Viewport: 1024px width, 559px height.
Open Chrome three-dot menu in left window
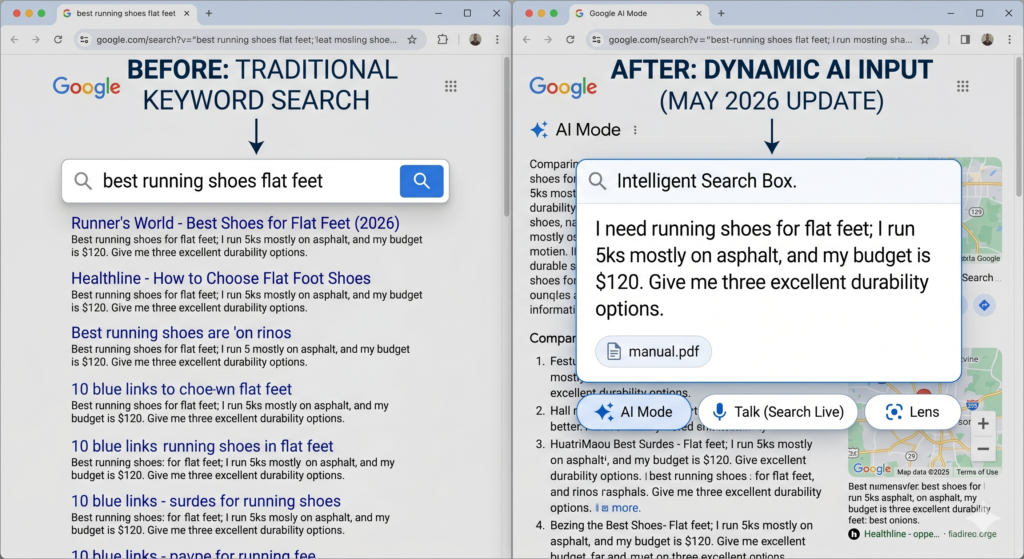[497, 40]
